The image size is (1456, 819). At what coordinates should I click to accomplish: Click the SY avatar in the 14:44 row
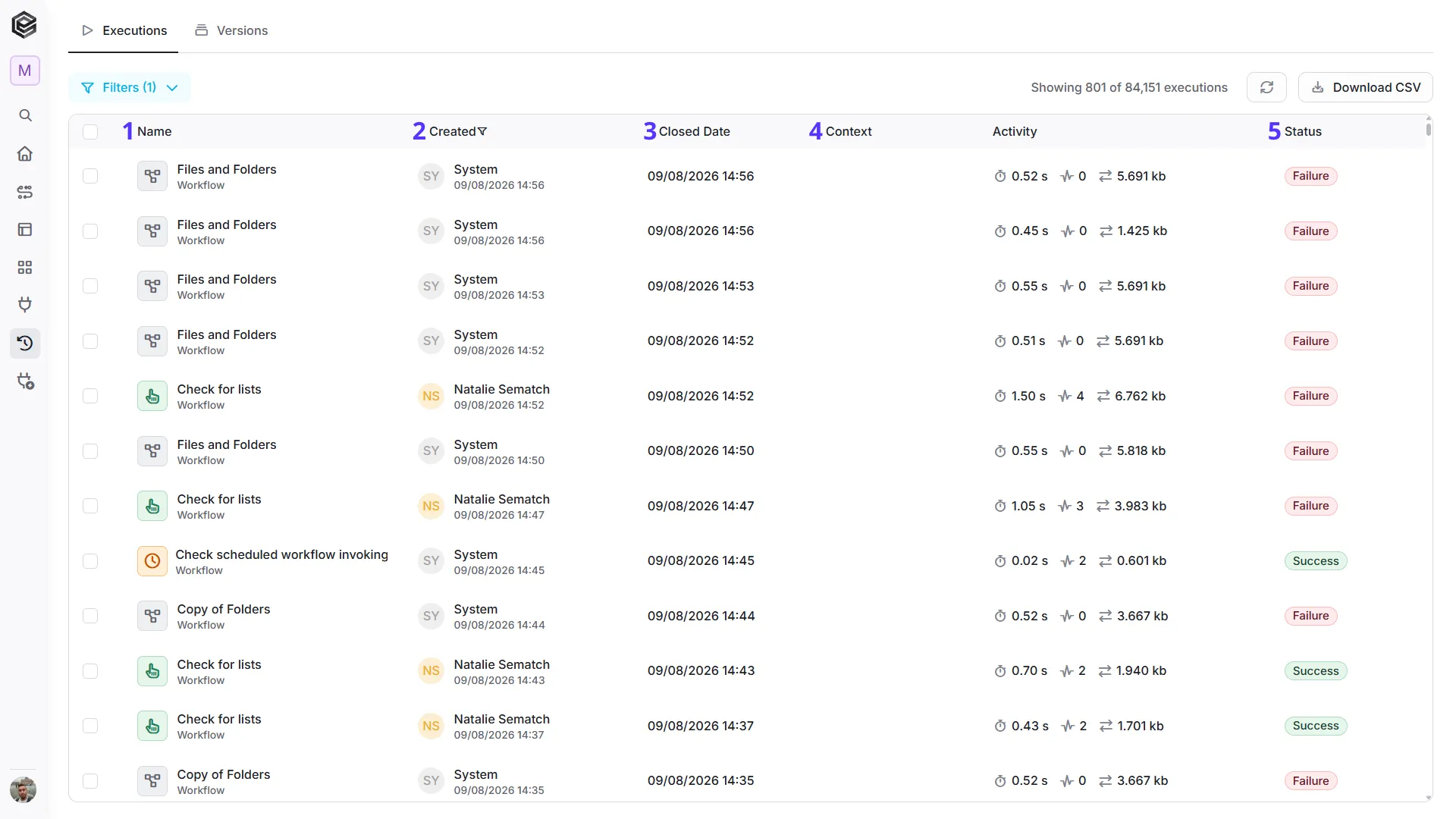coord(431,616)
